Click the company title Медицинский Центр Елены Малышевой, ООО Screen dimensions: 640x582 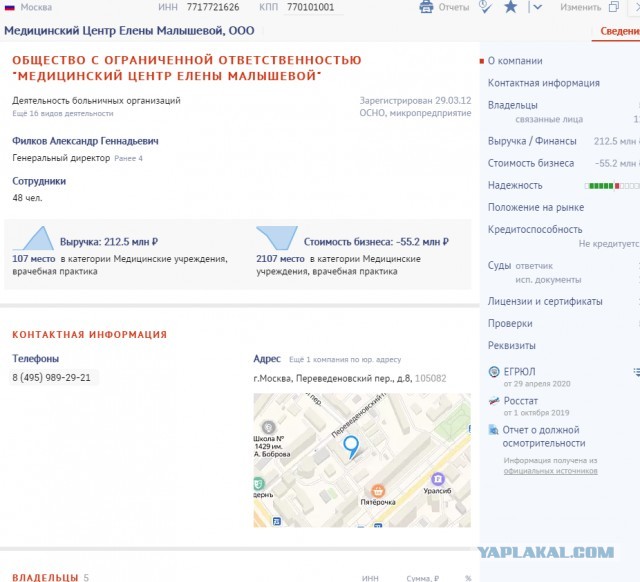coord(129,31)
